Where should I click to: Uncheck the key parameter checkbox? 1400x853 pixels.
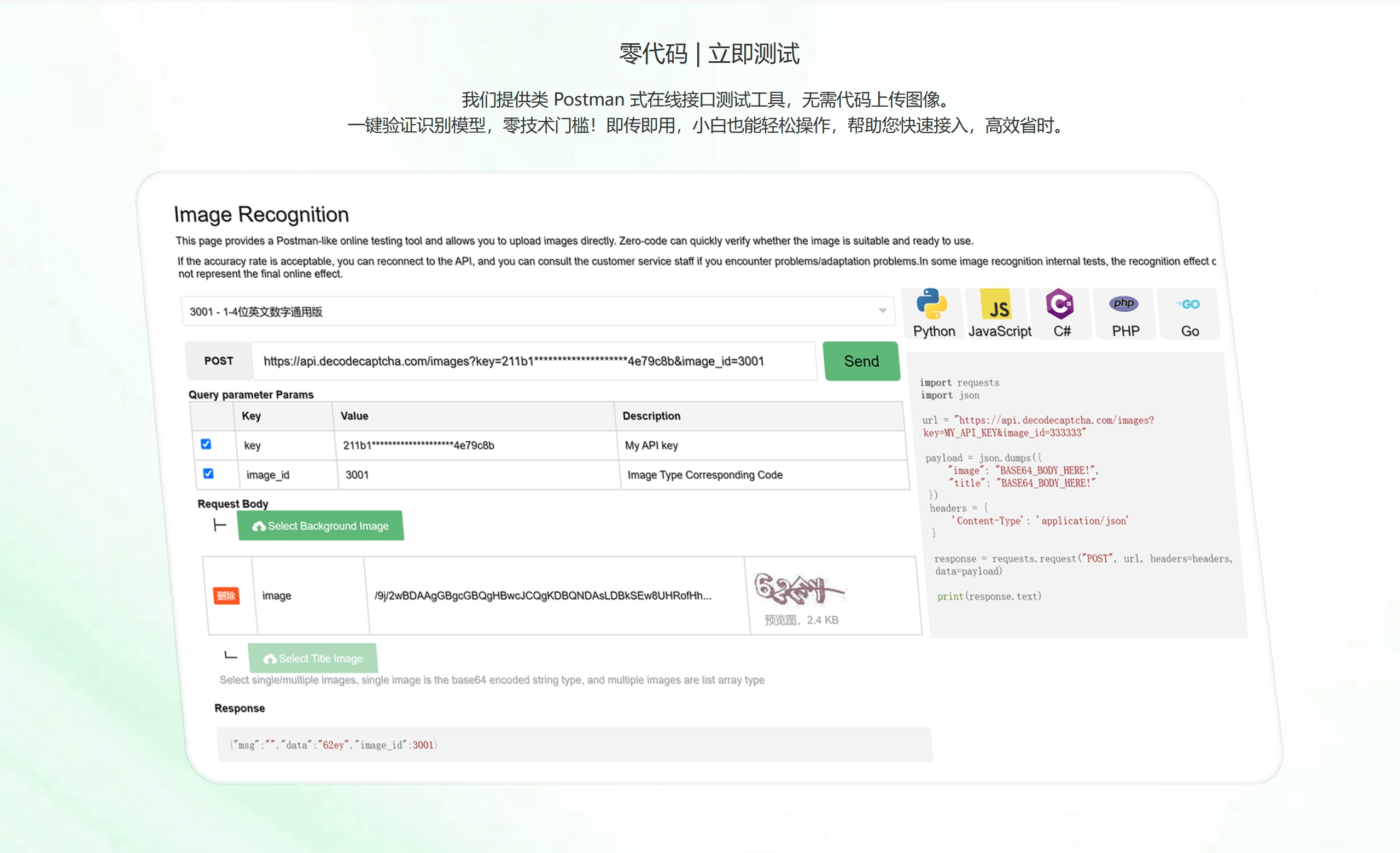(206, 444)
